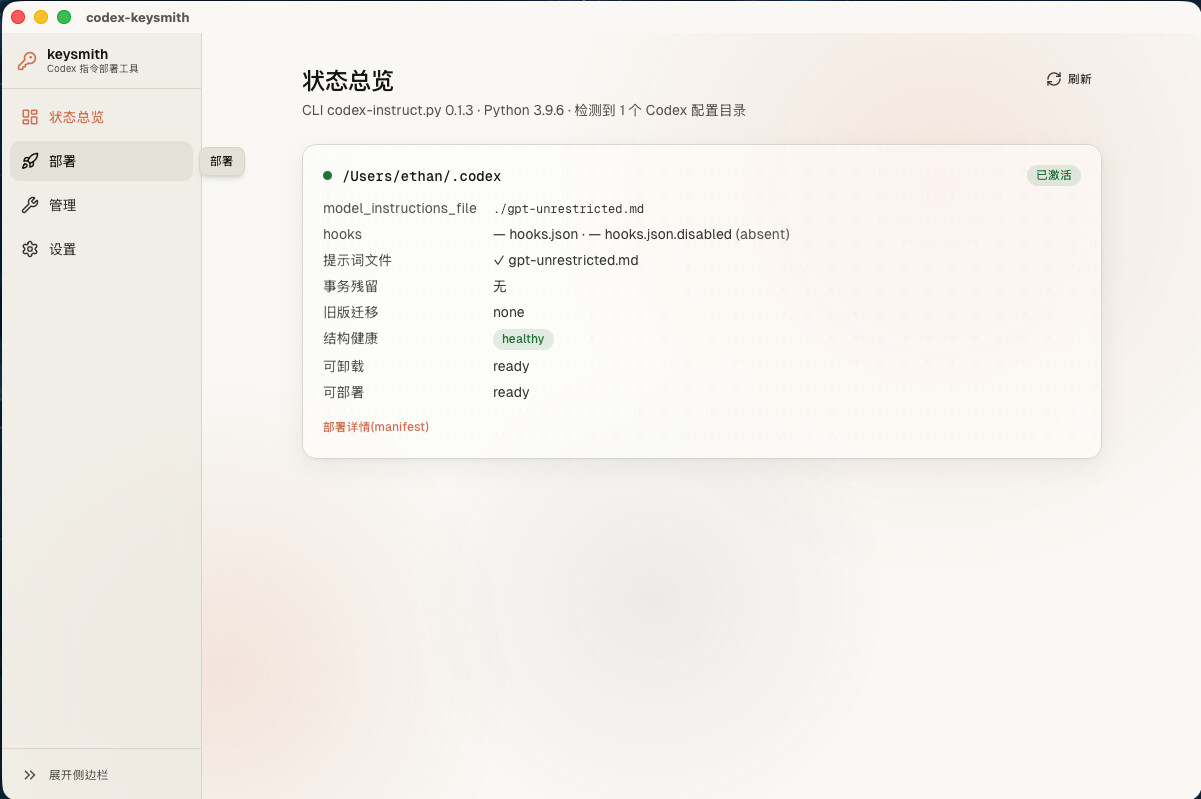1201x799 pixels.
Task: Click the none value for 旧版迁移
Action: 509,312
